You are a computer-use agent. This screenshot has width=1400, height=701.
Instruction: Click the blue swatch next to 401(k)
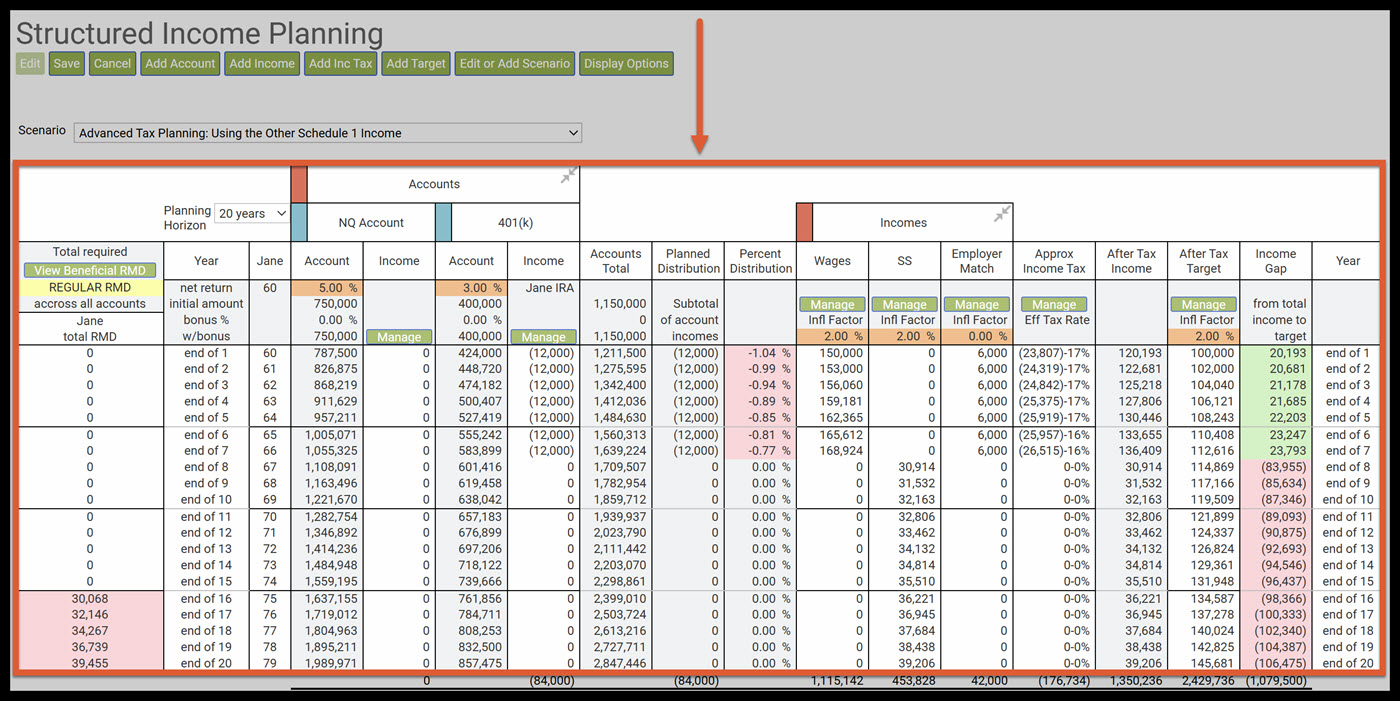click(x=444, y=222)
